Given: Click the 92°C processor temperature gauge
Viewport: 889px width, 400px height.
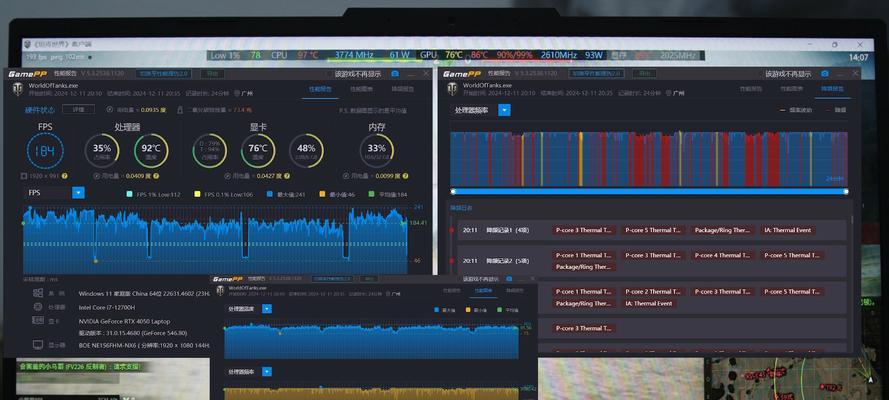Looking at the screenshot, I should coord(151,151).
